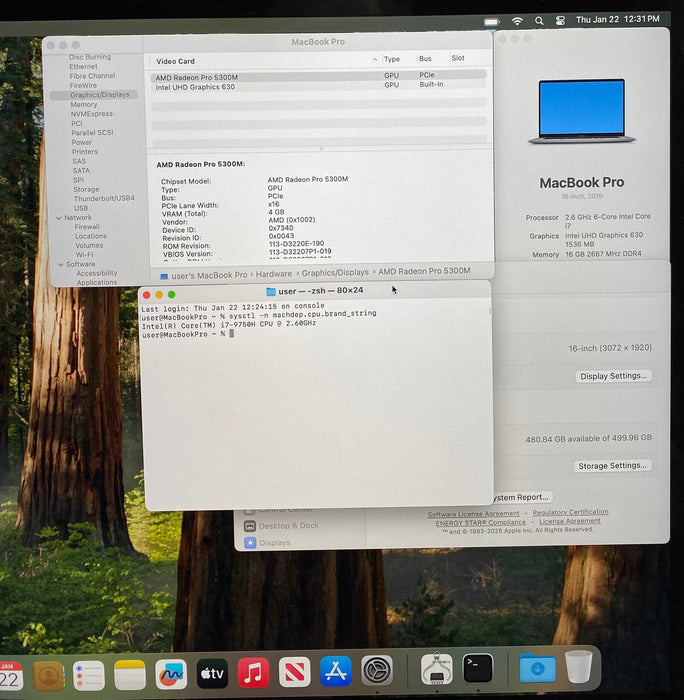Select Firewall under Network
This screenshot has height=700, width=684.
point(87,227)
